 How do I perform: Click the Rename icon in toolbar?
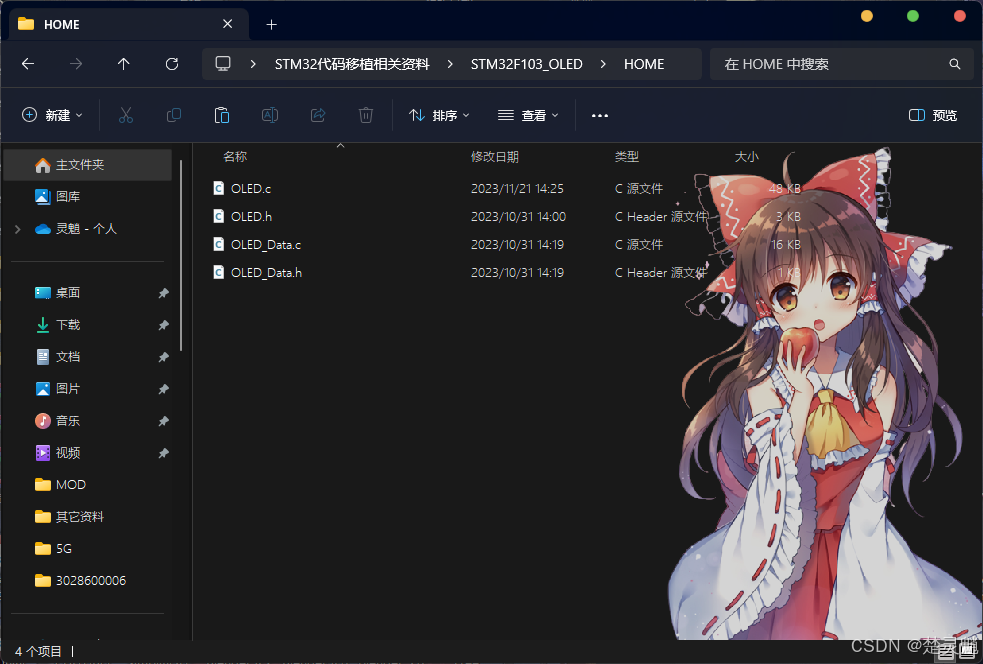click(270, 115)
